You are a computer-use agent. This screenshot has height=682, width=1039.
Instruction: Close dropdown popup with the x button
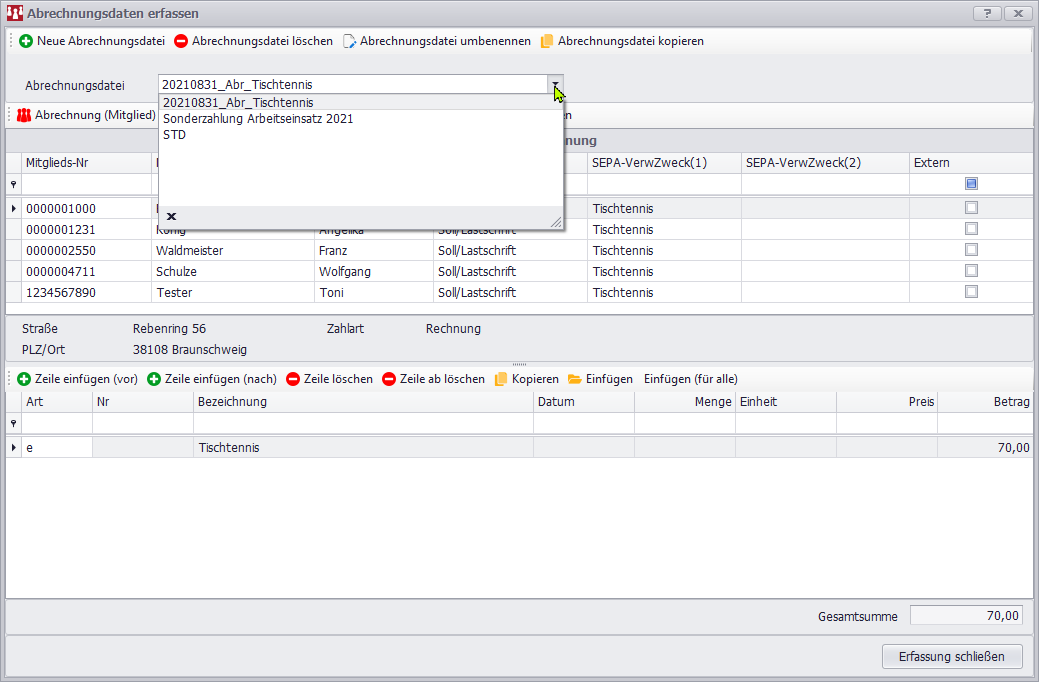[171, 216]
